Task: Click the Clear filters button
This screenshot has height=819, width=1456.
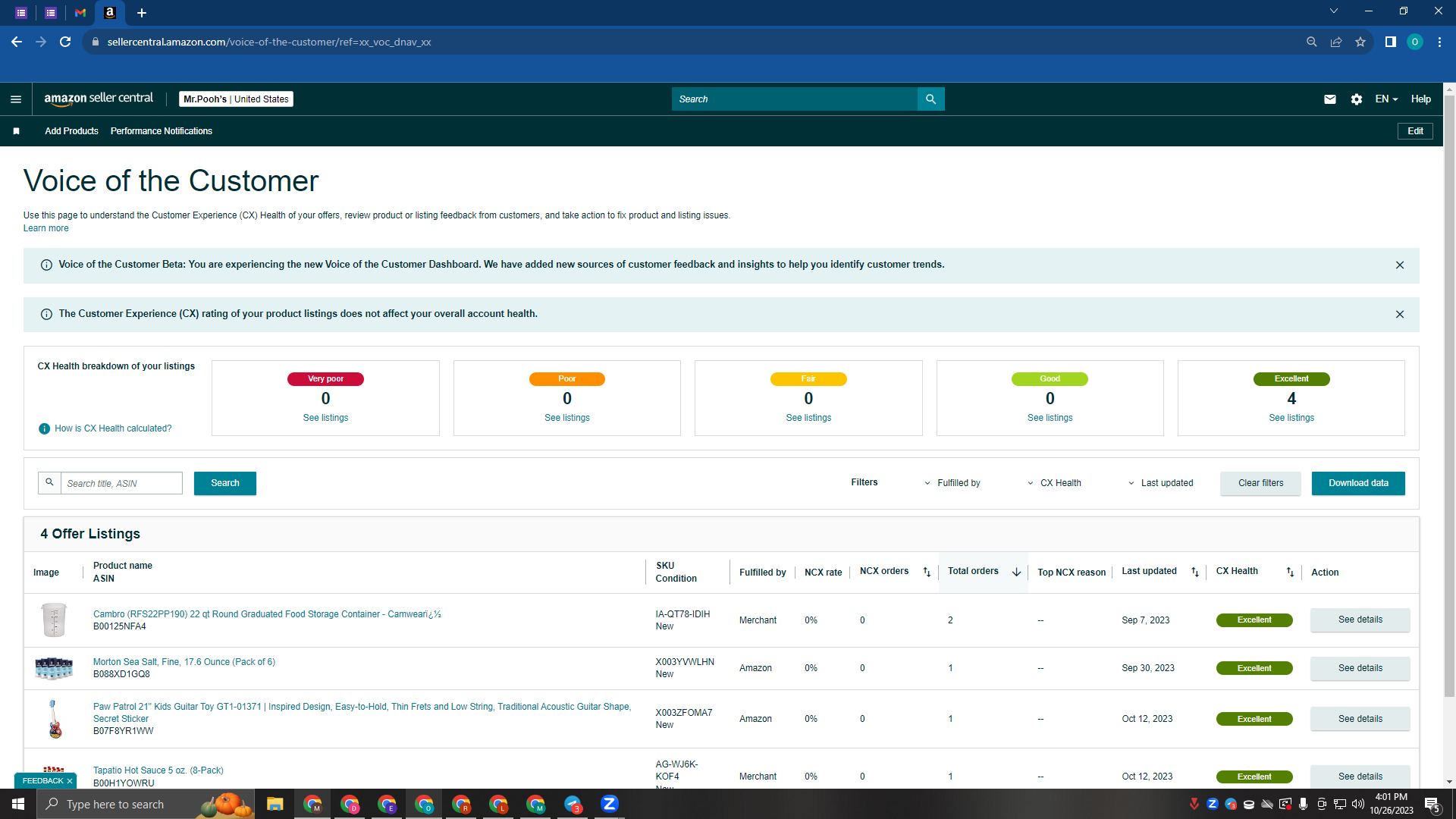Action: coord(1260,483)
